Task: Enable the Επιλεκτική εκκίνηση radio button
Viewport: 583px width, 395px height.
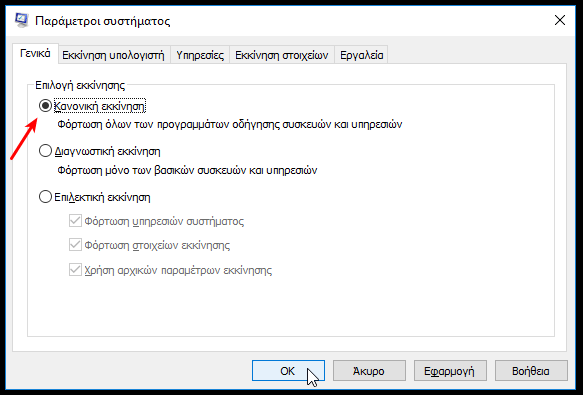Action: [45, 197]
